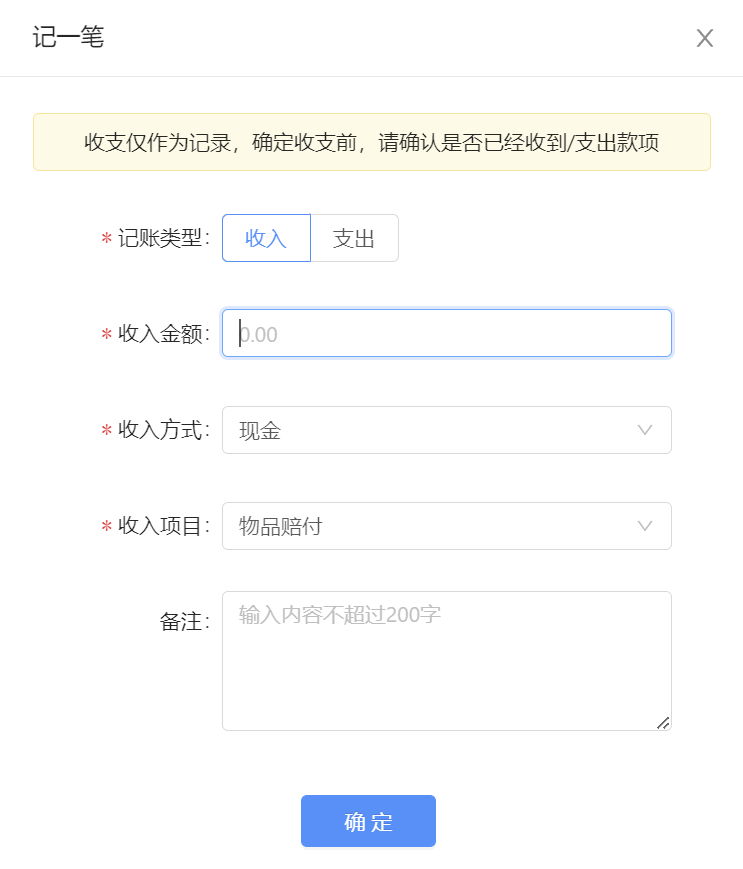Open the 收入项目 dropdown showing 物品赔付
This screenshot has height=869, width=743.
(x=447, y=526)
